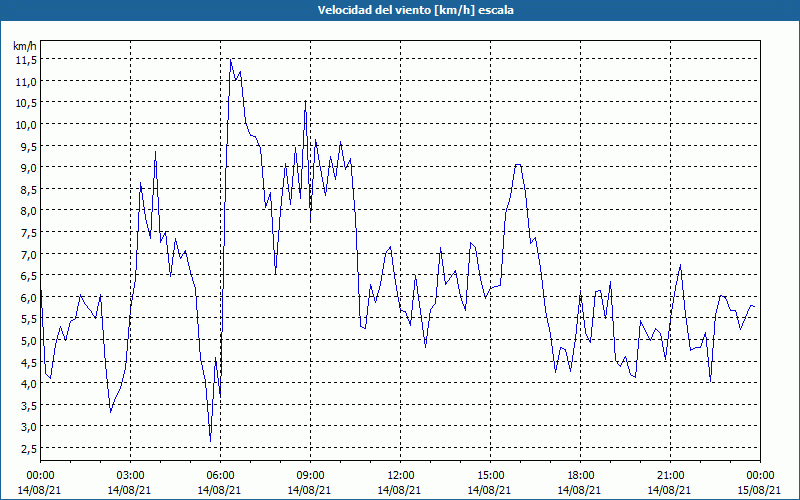
Task: Click the 7,0 y-axis value
Action: pyautogui.click(x=29, y=254)
